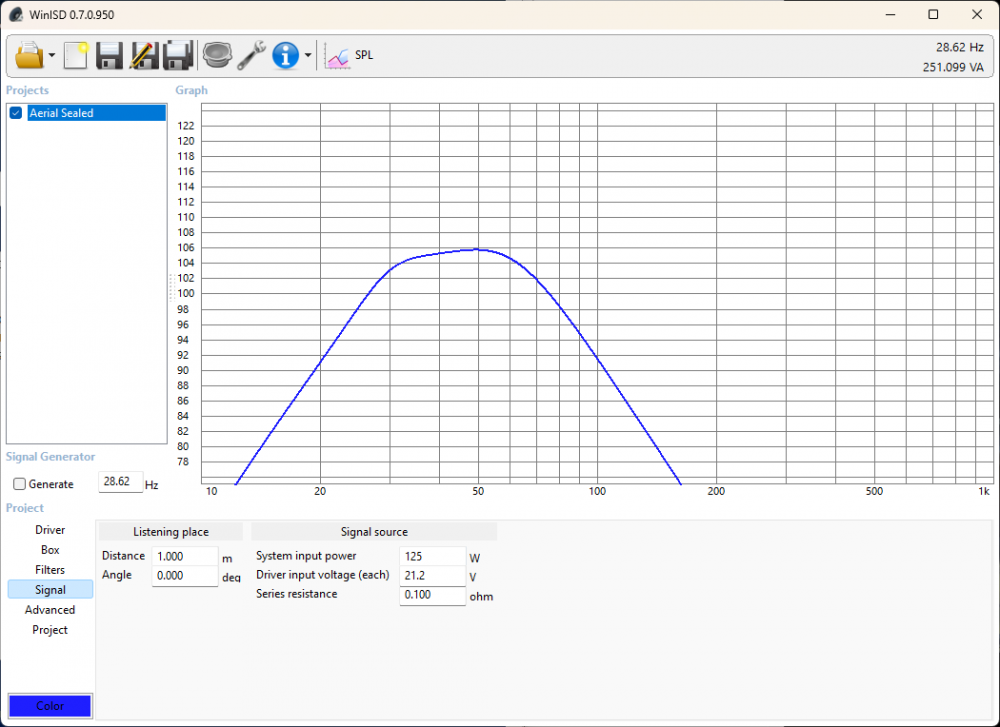Click the Save As pencil-disk icon
Image resolution: width=1000 pixels, height=727 pixels.
144,55
